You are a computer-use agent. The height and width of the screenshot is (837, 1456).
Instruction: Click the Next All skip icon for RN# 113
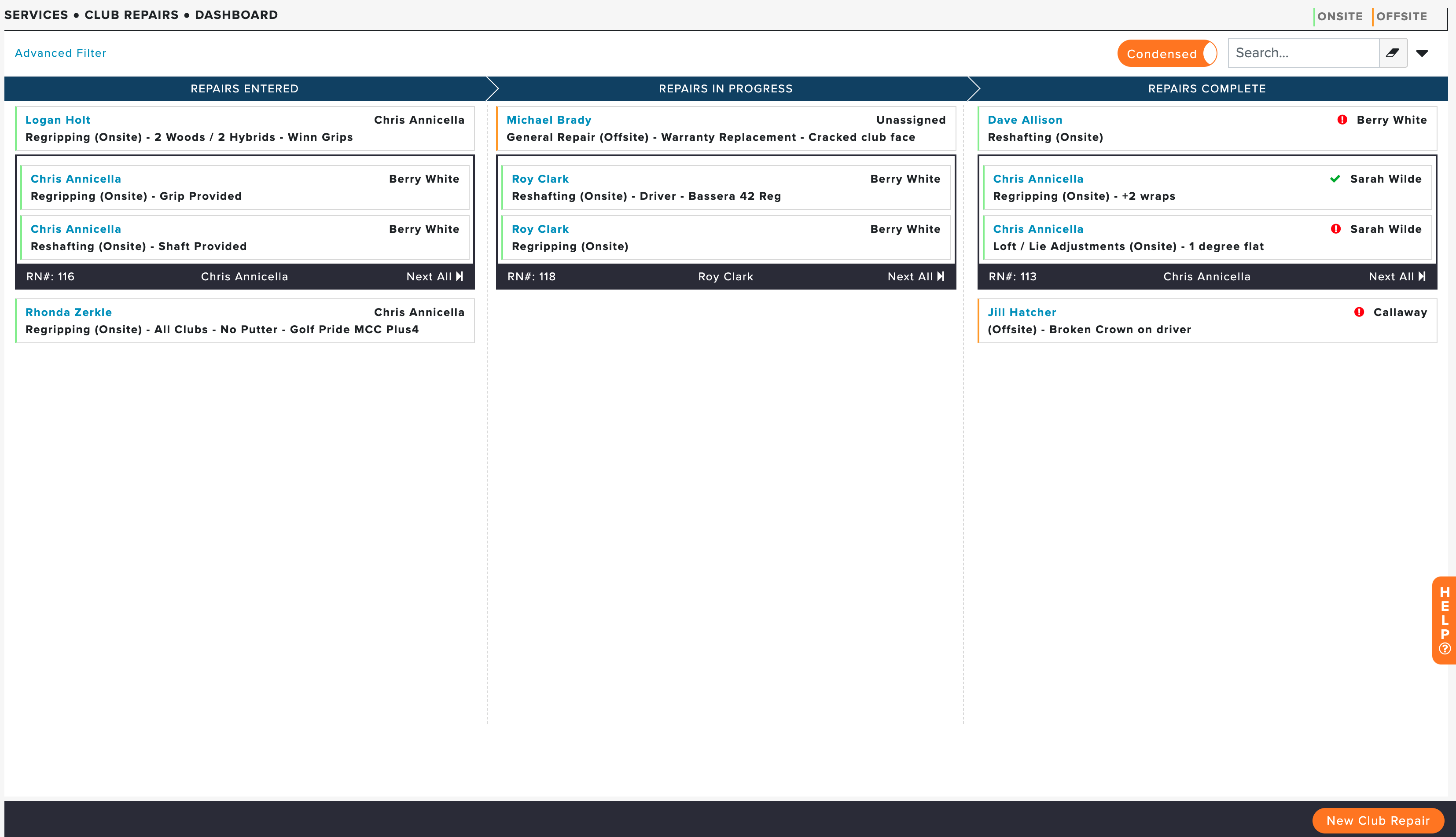click(x=1422, y=276)
